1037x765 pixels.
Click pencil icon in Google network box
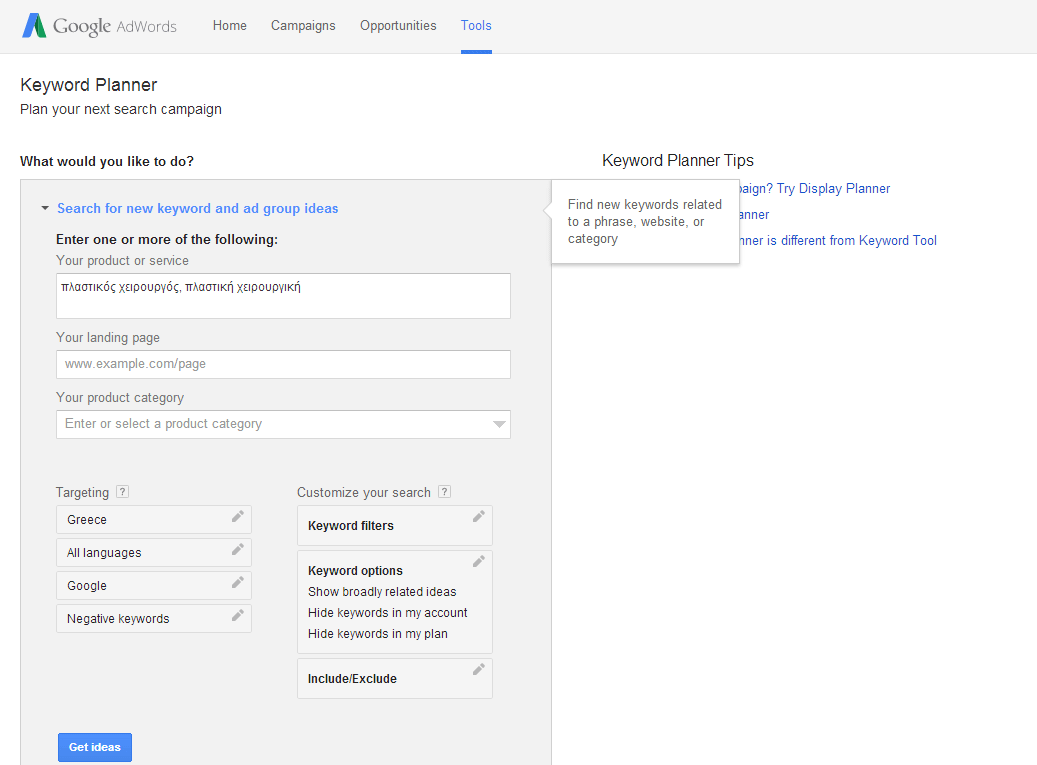click(x=237, y=583)
